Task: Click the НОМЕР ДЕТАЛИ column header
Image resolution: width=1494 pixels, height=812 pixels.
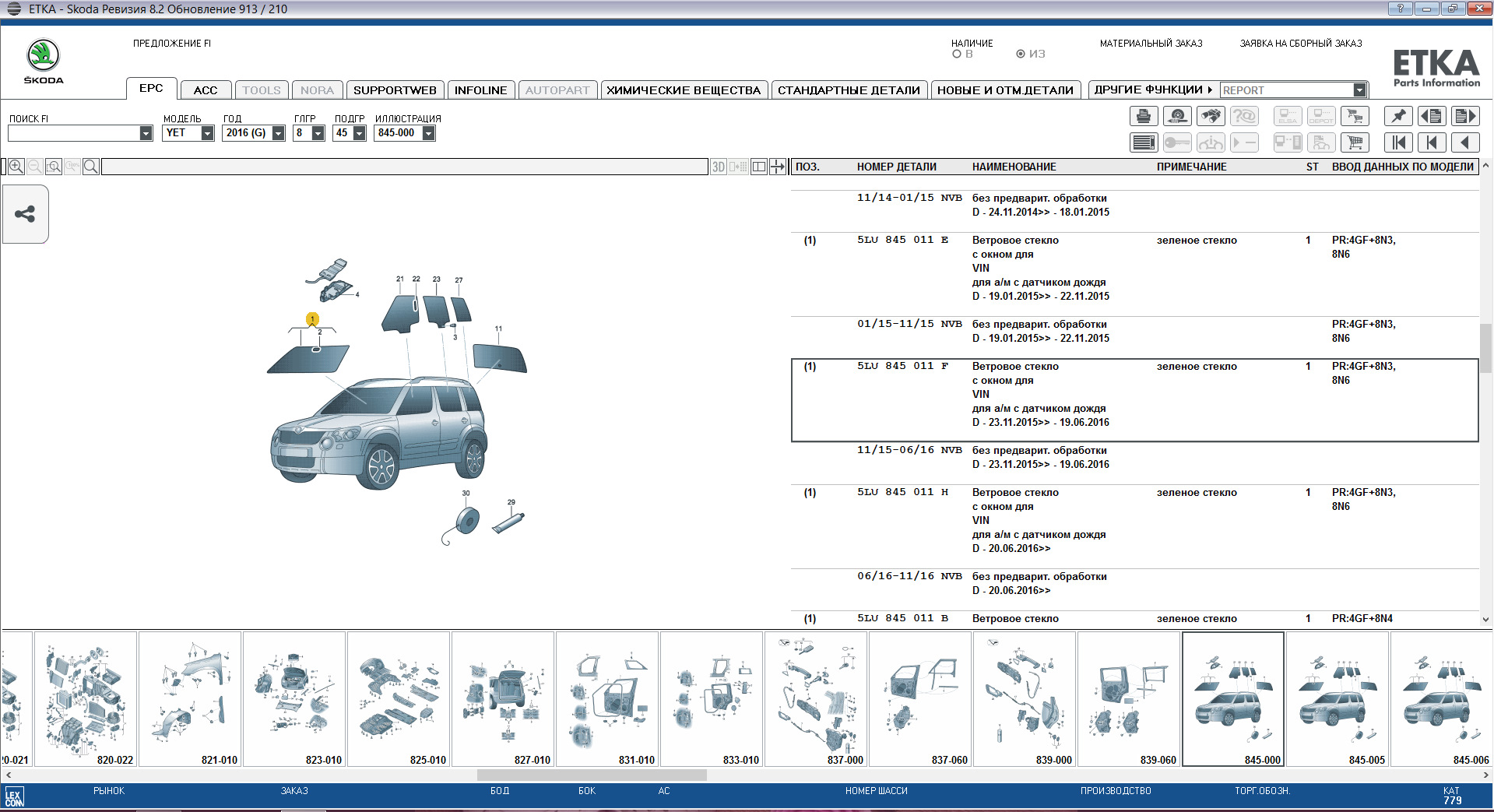Action: click(897, 167)
